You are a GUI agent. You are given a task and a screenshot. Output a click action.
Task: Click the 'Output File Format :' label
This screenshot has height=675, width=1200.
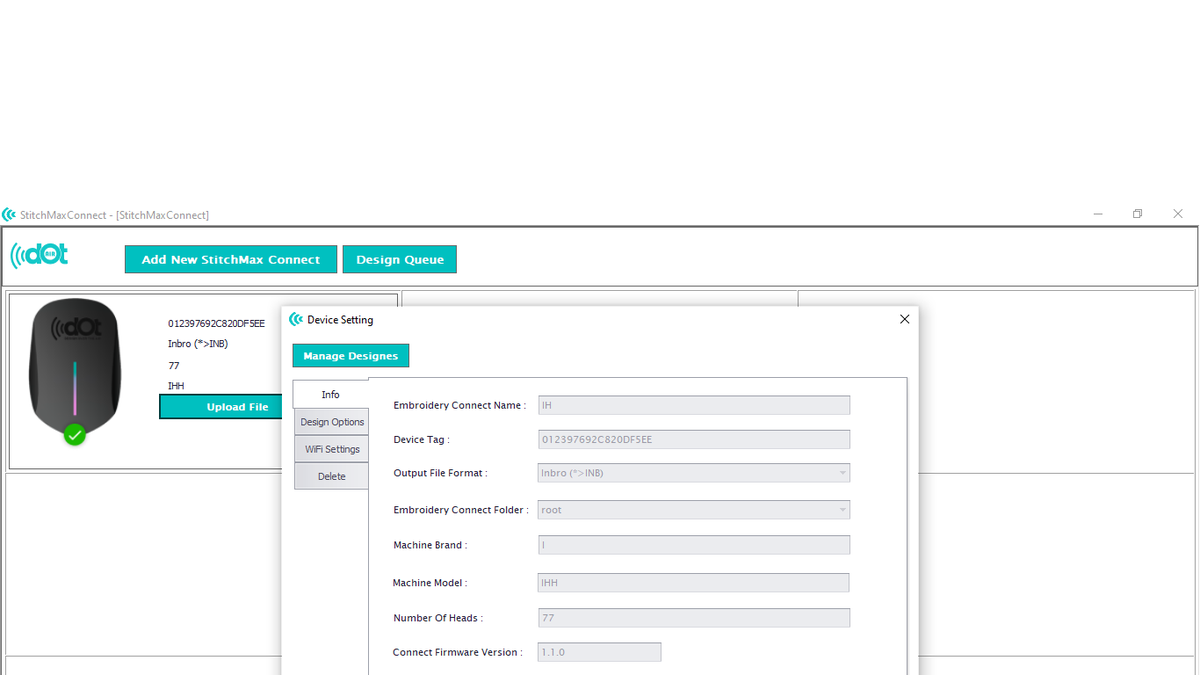point(441,473)
